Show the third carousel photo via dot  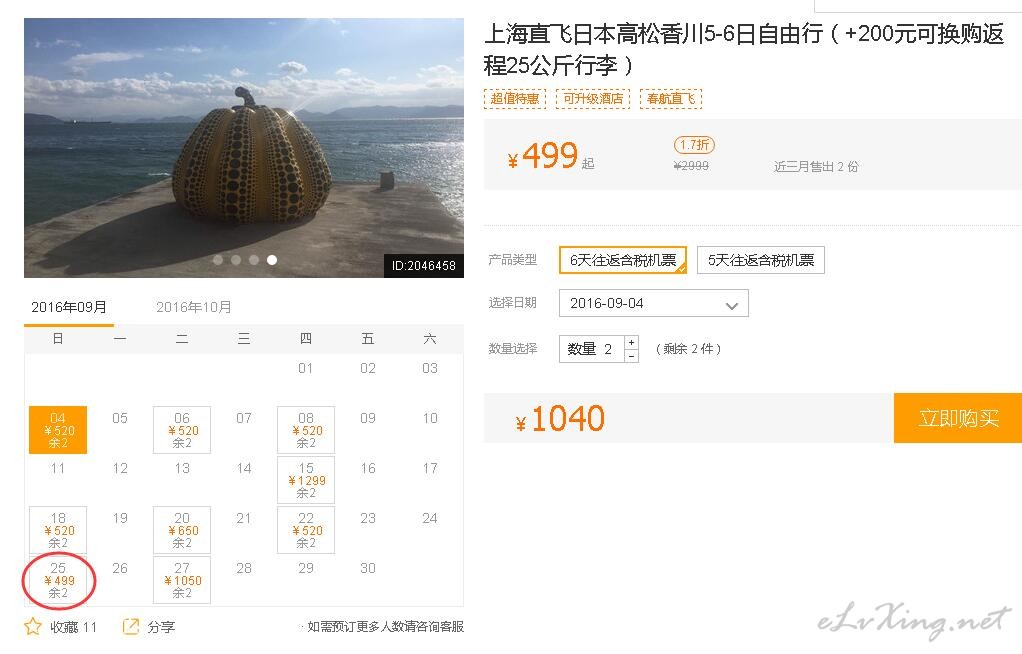coord(254,260)
